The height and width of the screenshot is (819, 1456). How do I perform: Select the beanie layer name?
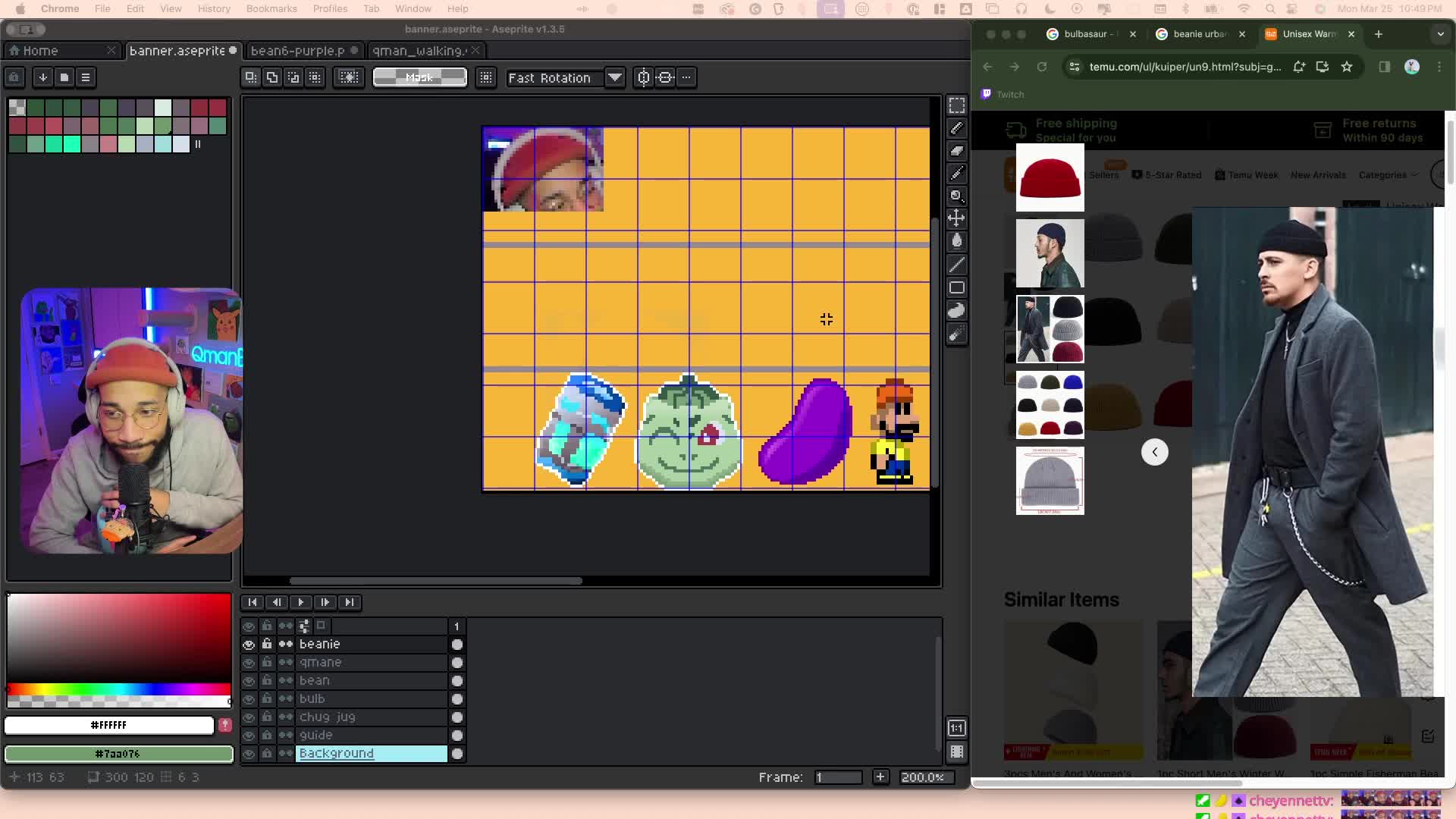(320, 645)
